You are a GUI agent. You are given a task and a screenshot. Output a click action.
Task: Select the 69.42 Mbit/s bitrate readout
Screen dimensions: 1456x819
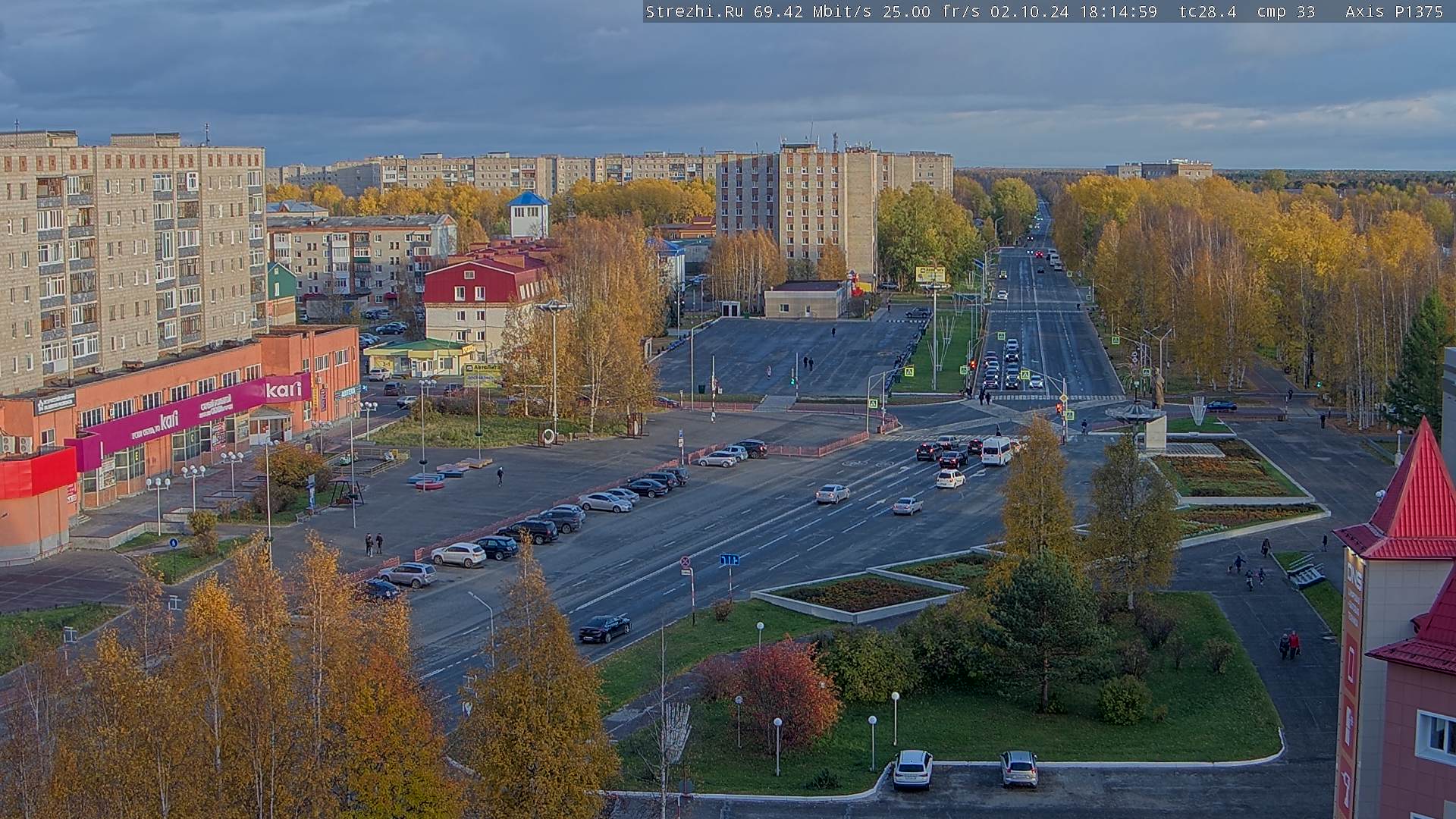tap(812, 11)
